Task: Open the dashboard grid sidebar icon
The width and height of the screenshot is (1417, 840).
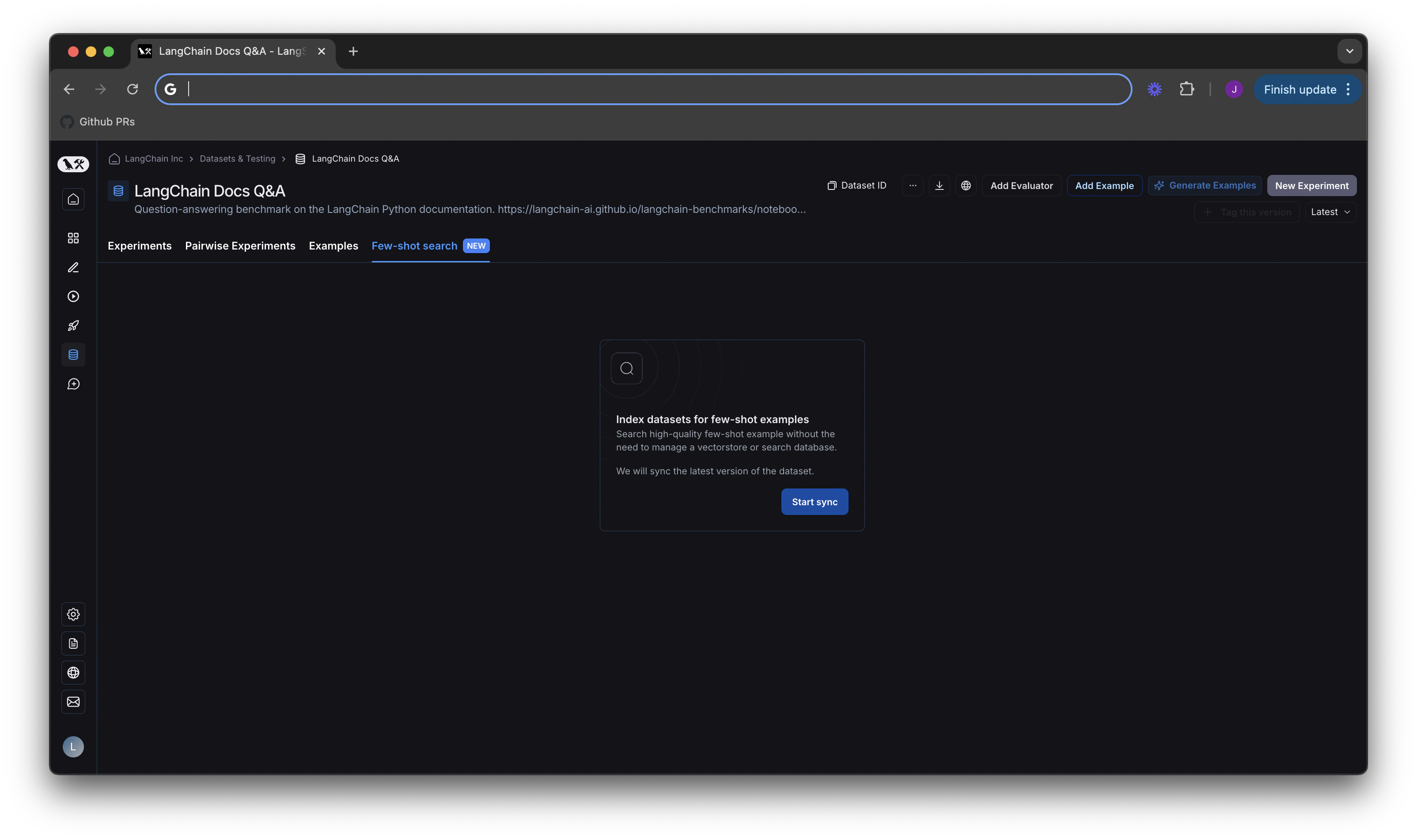Action: [73, 238]
